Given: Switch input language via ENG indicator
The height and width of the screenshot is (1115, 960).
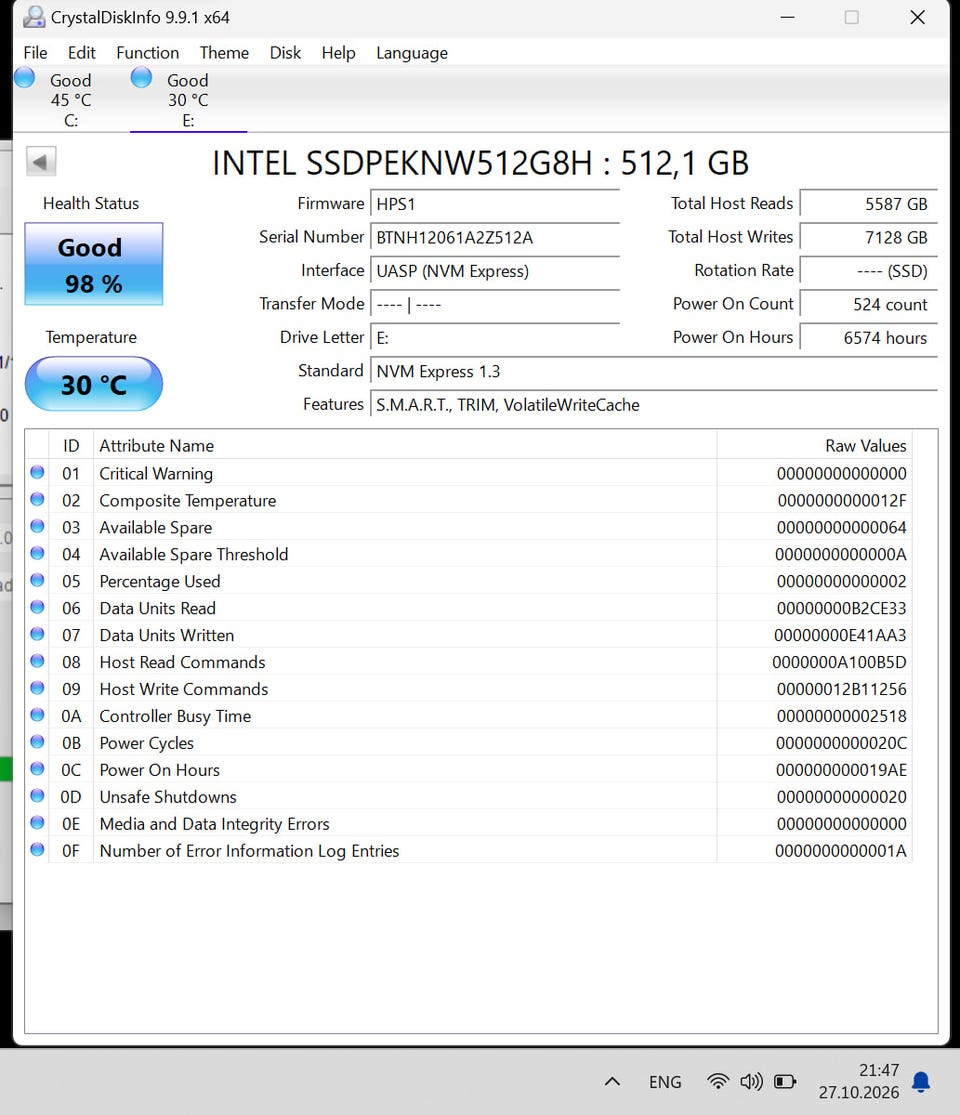Looking at the screenshot, I should coord(665,1082).
